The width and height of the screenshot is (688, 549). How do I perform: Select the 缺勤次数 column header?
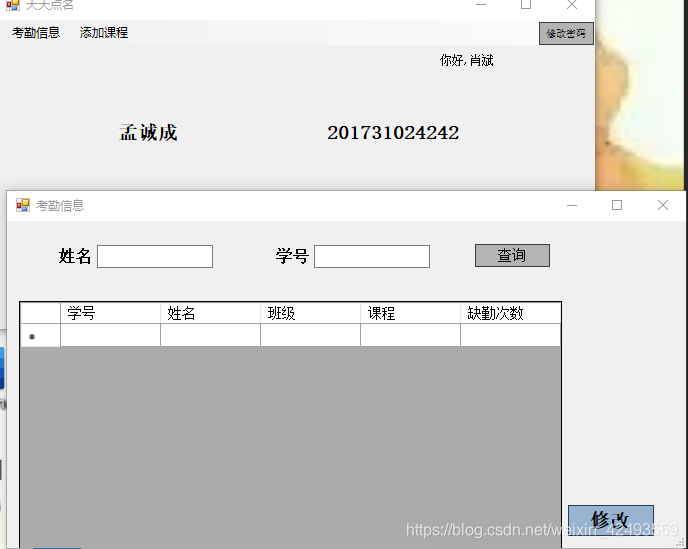tap(510, 313)
